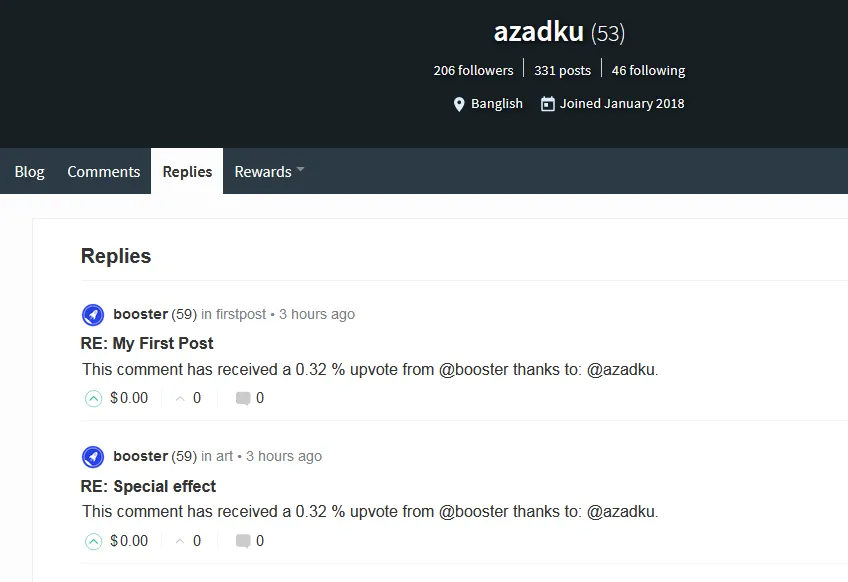848x582 pixels.
Task: View the 206 followers list
Action: (473, 70)
